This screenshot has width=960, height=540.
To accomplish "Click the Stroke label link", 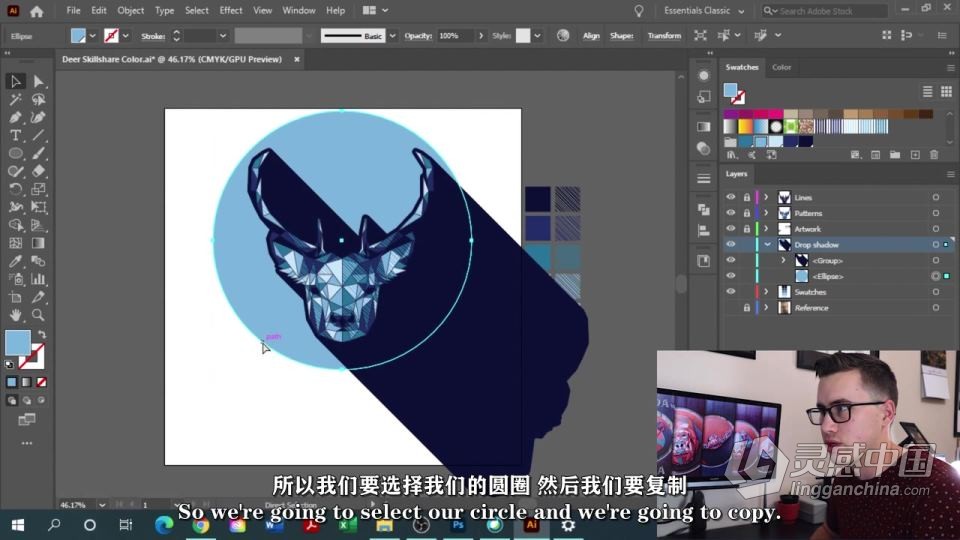I will pos(153,36).
